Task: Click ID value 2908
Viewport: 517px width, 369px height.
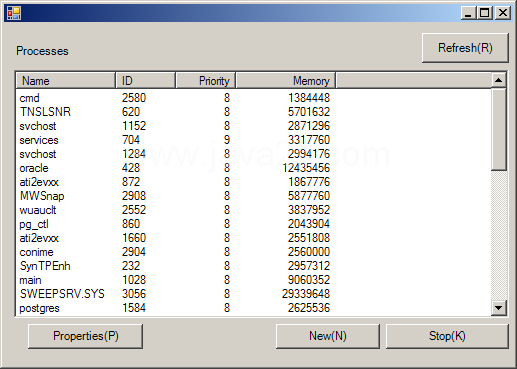Action: [x=134, y=196]
